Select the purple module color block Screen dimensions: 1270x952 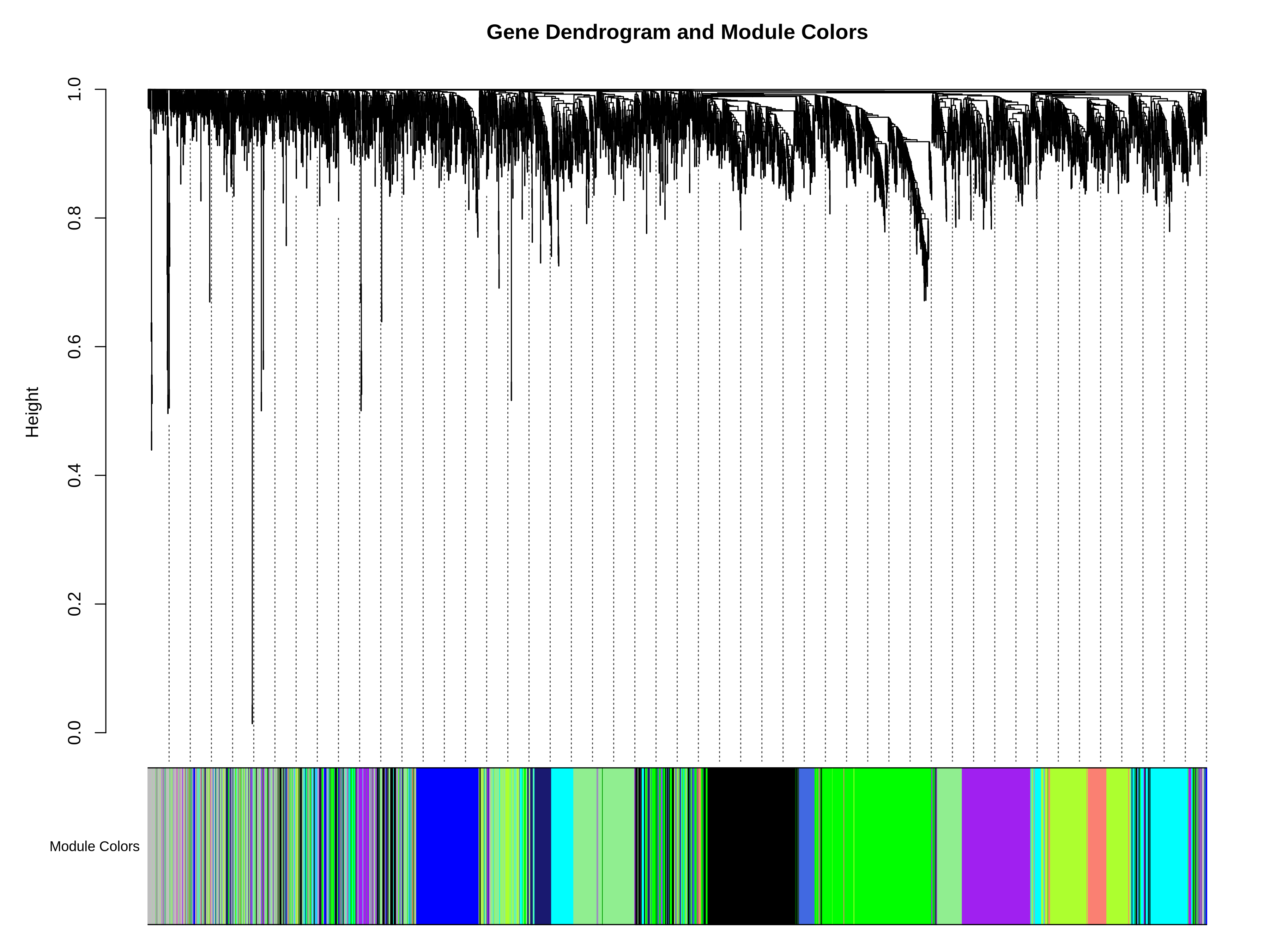point(996,846)
